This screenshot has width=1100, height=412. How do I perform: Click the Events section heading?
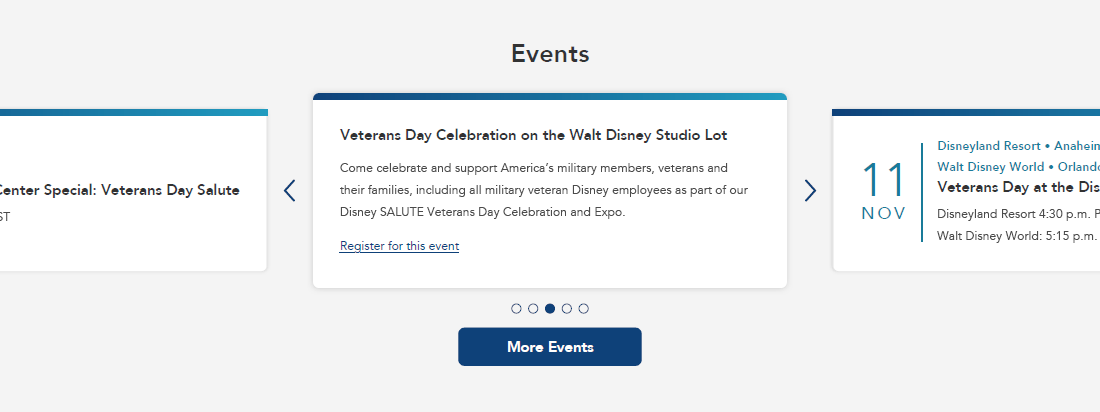(550, 54)
